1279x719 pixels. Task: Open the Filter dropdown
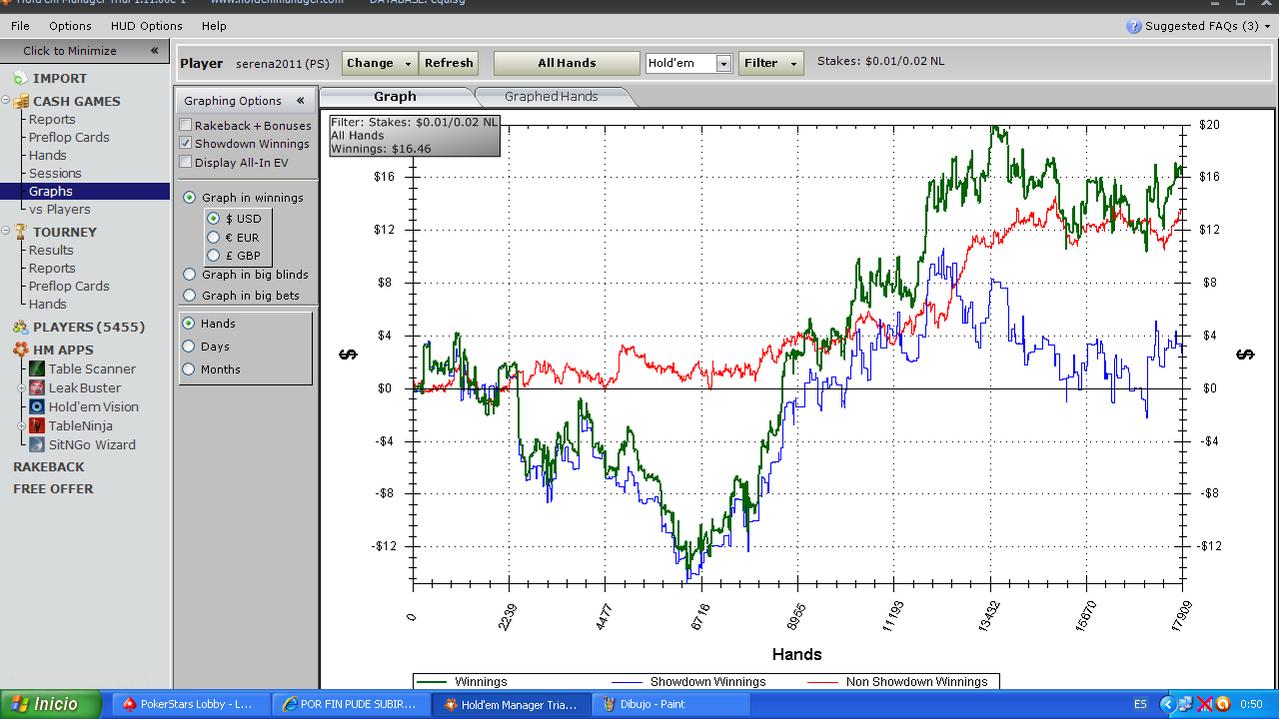pos(771,63)
